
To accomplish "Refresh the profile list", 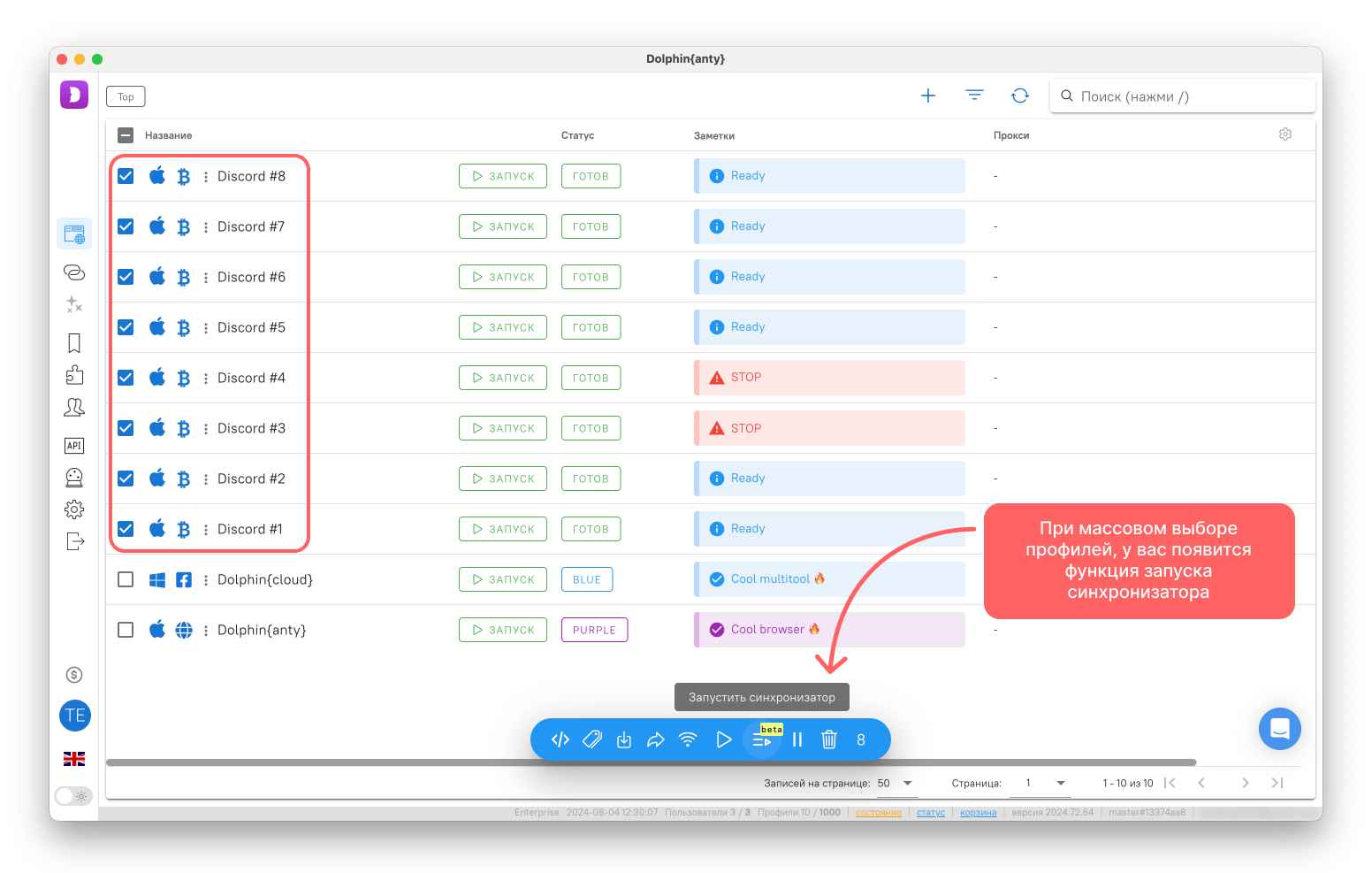I will point(1020,96).
